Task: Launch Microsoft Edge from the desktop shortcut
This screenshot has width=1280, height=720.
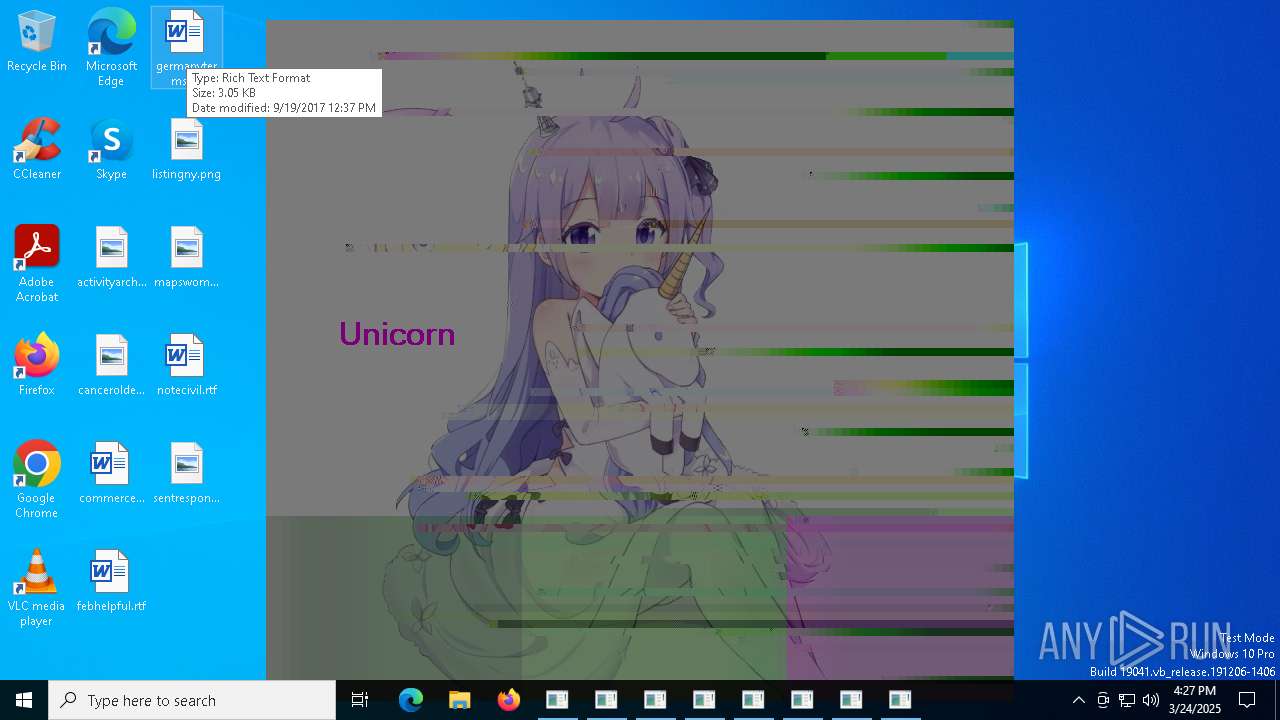Action: click(111, 47)
